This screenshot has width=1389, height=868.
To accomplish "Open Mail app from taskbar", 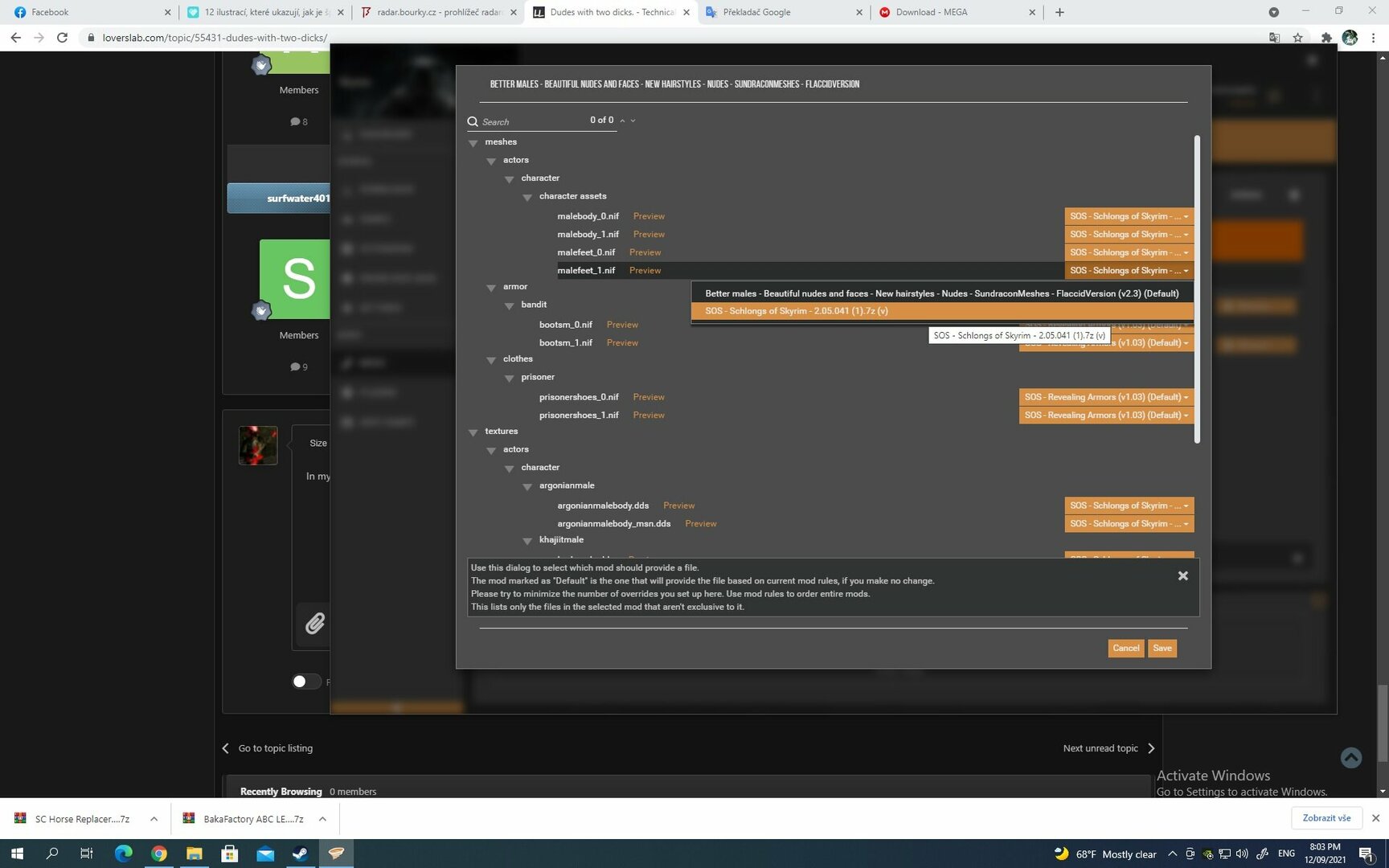I will tap(265, 854).
